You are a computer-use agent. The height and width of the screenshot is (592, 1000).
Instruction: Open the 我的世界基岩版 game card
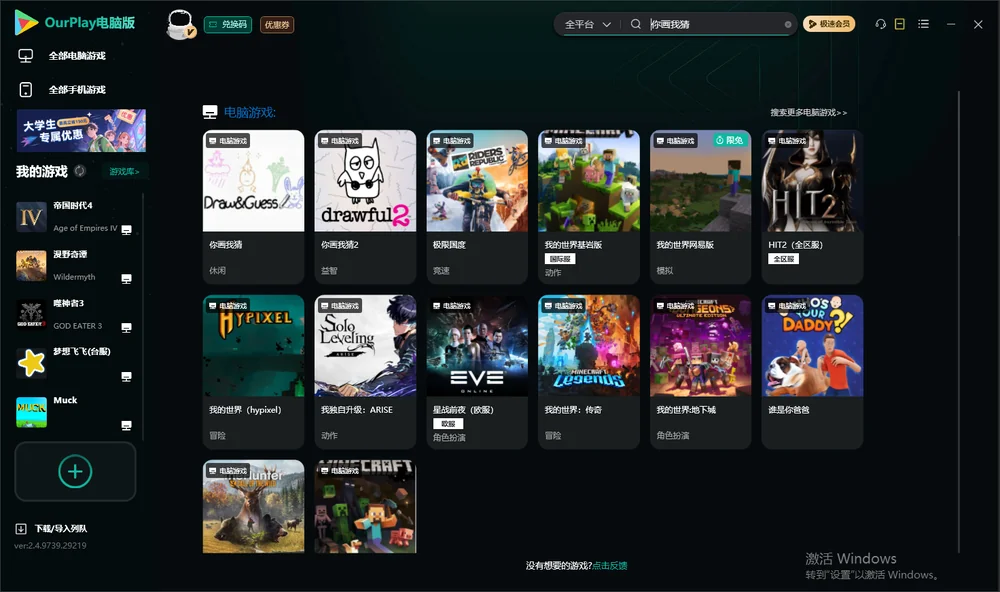click(x=589, y=207)
